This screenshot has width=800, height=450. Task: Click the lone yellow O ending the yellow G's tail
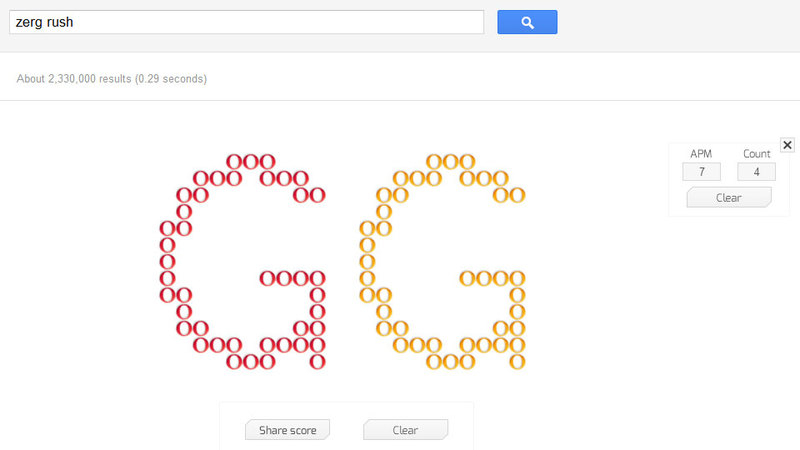[517, 362]
